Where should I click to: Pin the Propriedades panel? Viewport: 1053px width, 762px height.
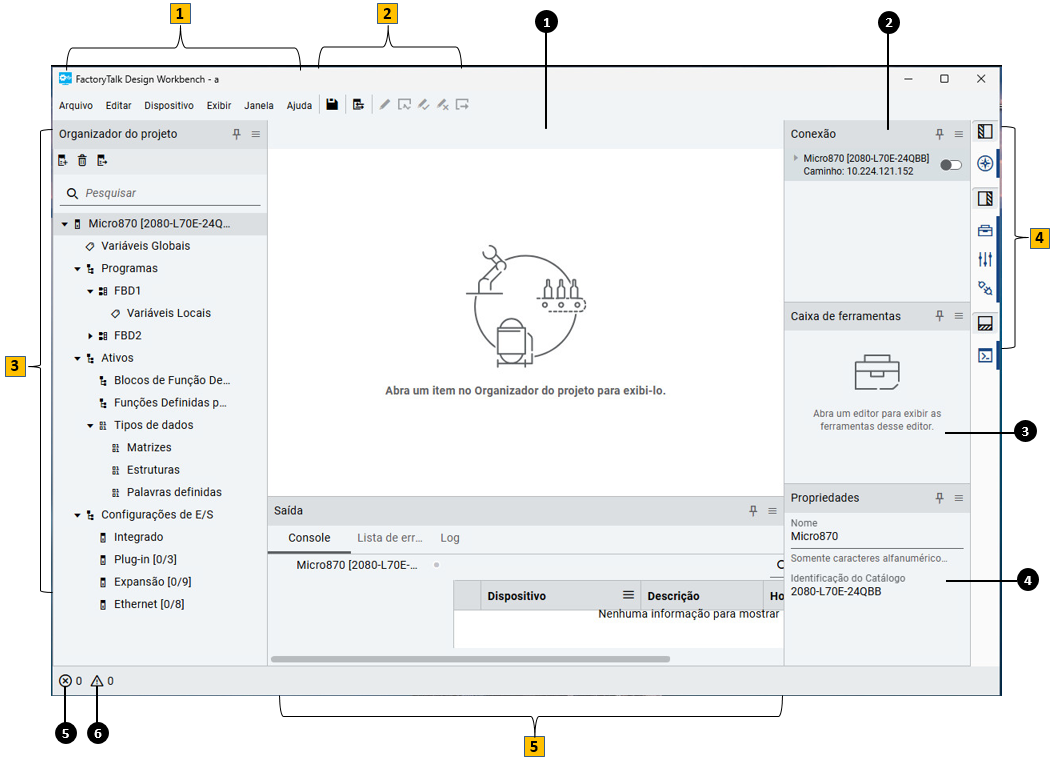coord(940,497)
